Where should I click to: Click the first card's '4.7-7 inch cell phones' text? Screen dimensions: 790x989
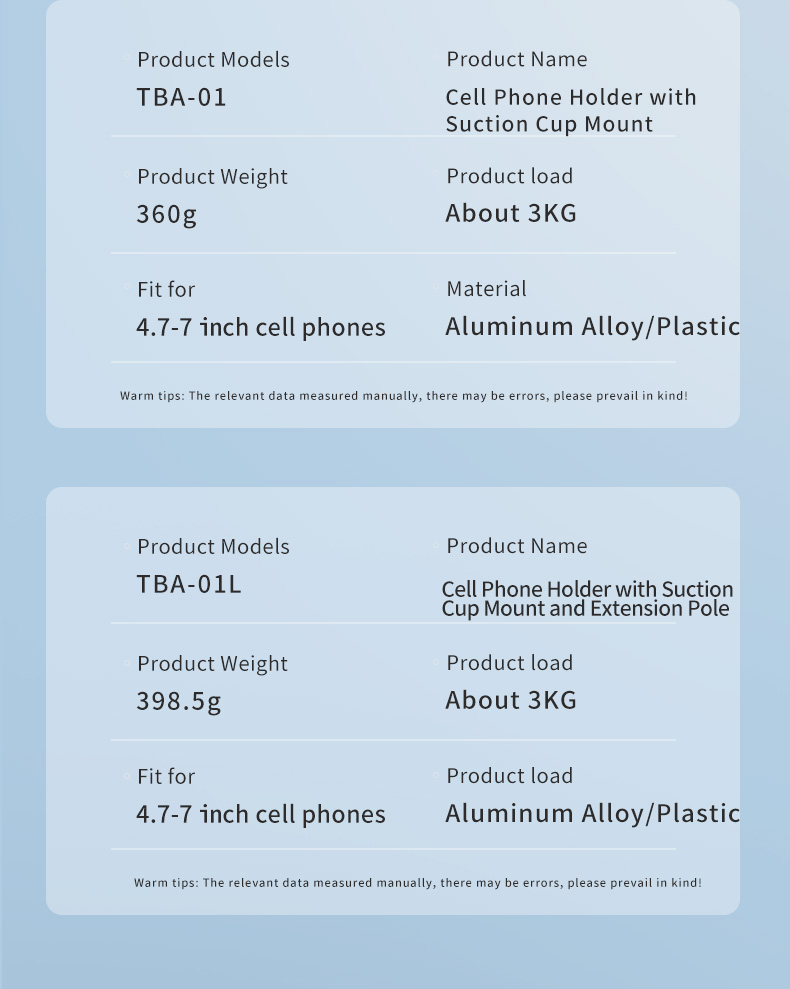coord(261,328)
